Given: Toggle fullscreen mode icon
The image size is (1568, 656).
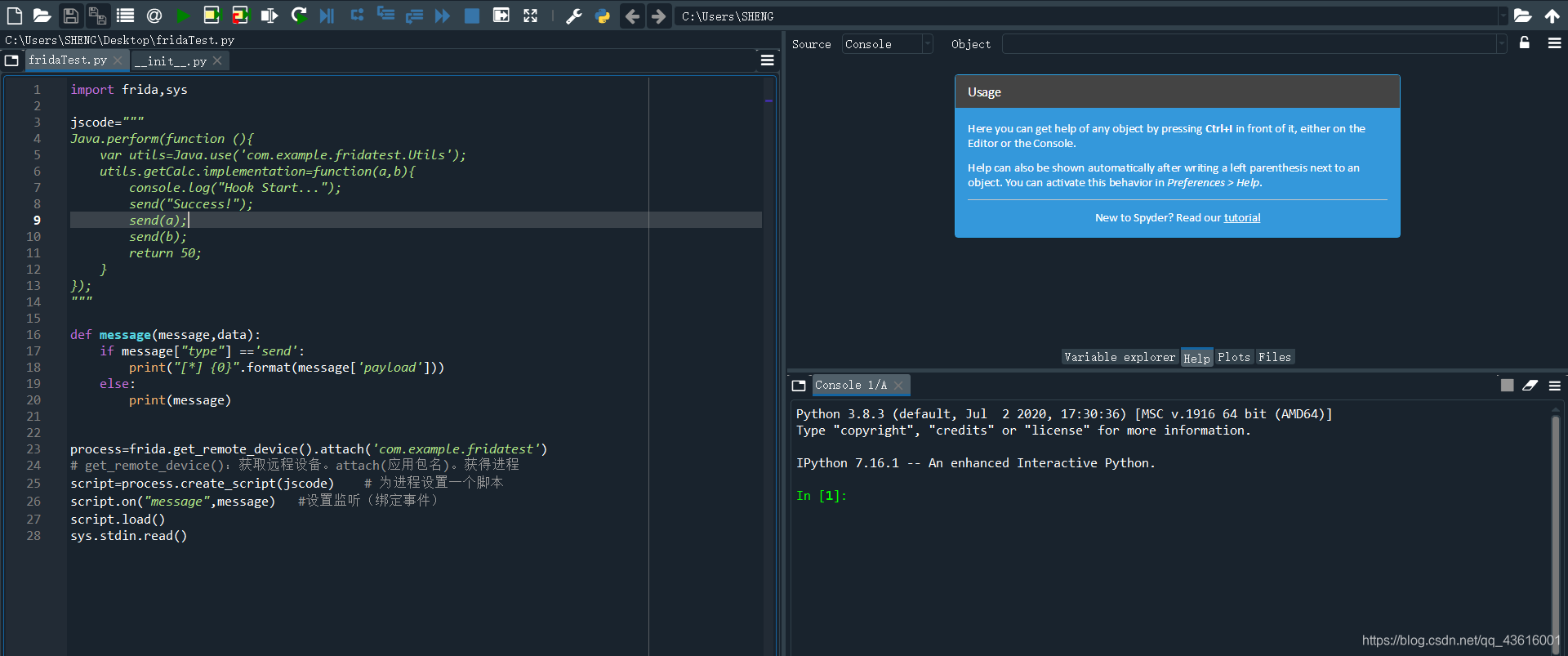Looking at the screenshot, I should pyautogui.click(x=531, y=16).
